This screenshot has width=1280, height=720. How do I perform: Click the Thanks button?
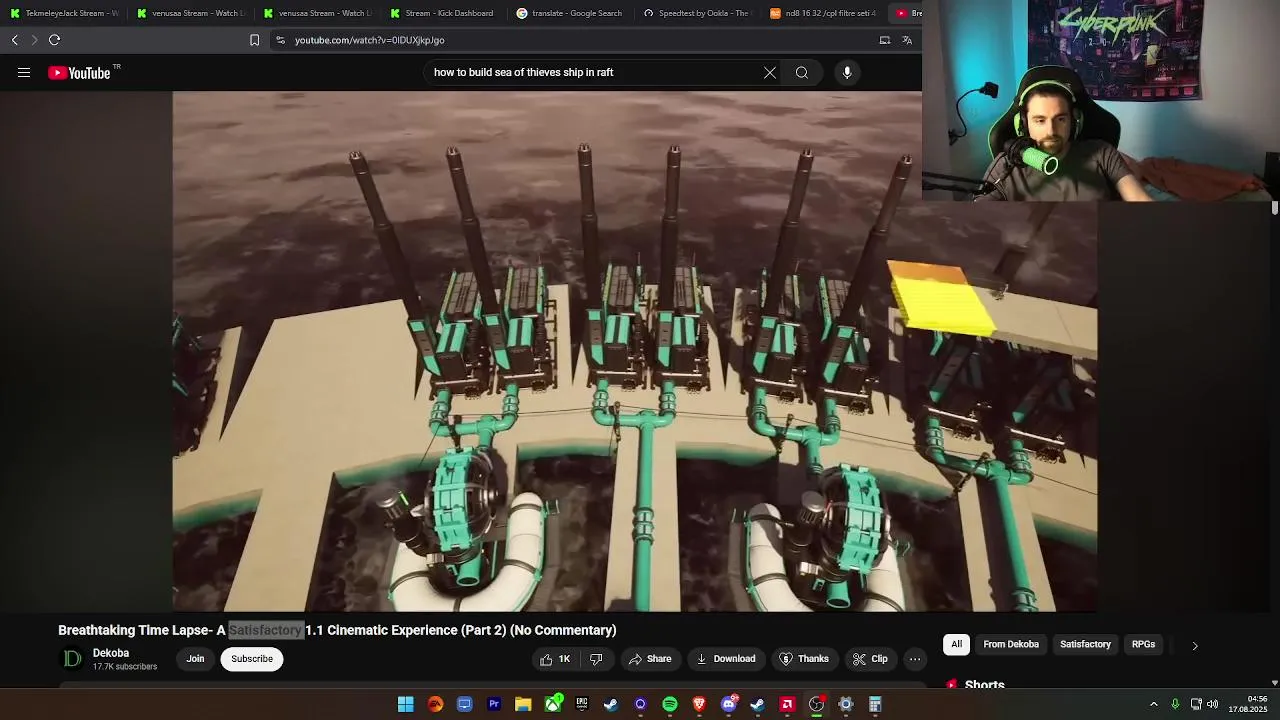(804, 659)
